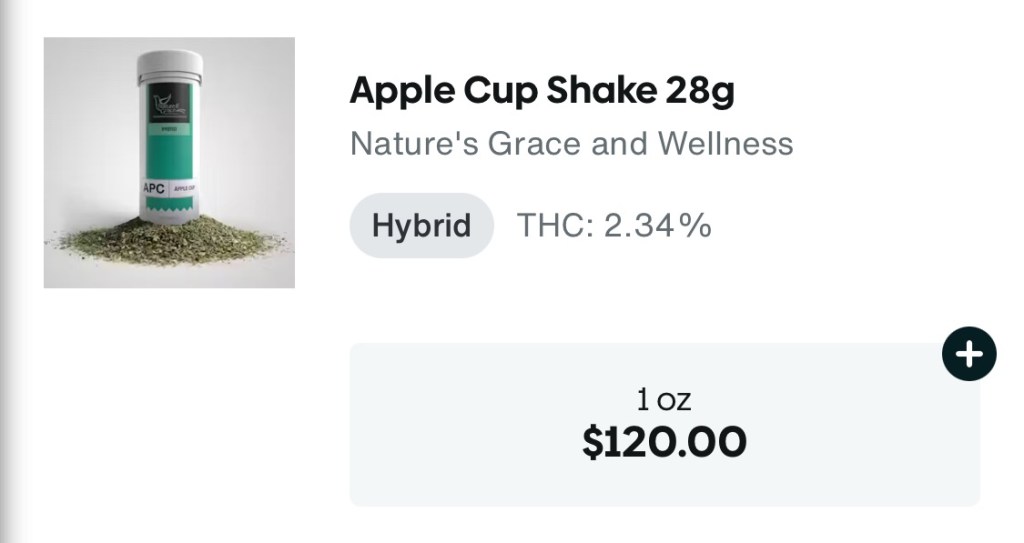Choose the 1 oz price option card

[664, 424]
